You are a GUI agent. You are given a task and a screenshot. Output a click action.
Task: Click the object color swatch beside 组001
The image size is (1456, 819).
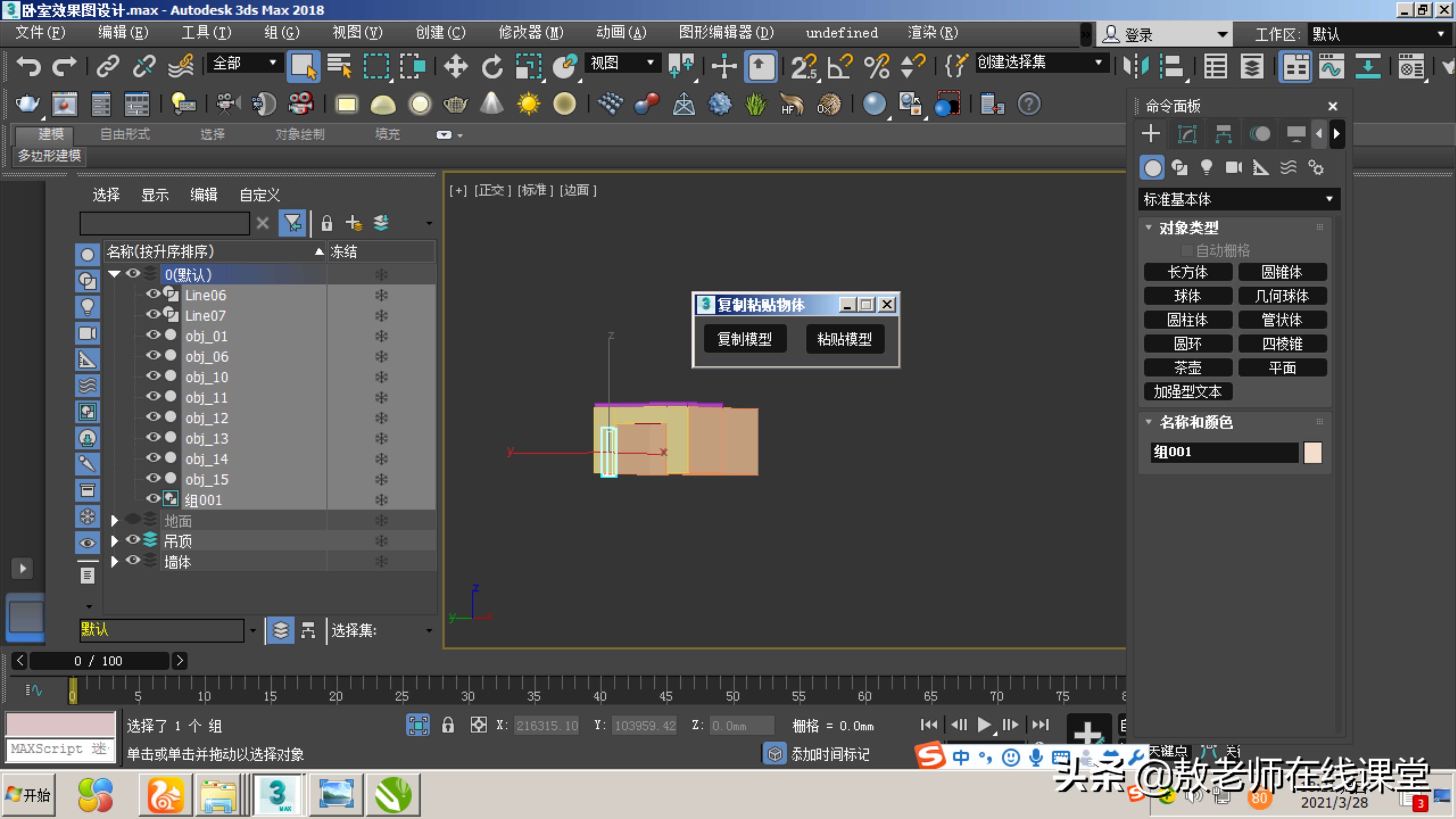(x=1312, y=452)
